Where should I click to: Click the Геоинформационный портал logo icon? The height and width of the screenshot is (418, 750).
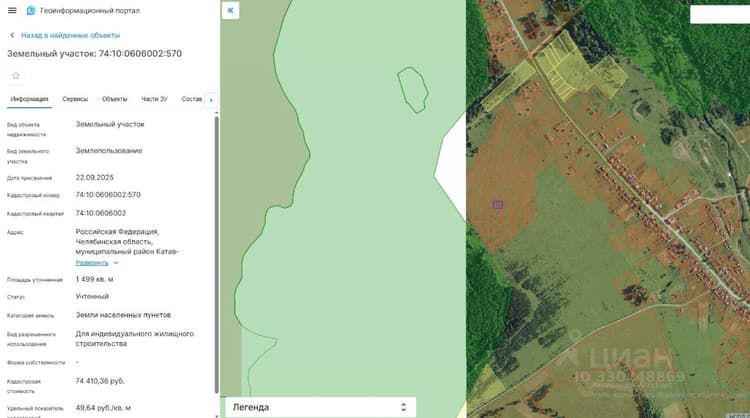(31, 10)
